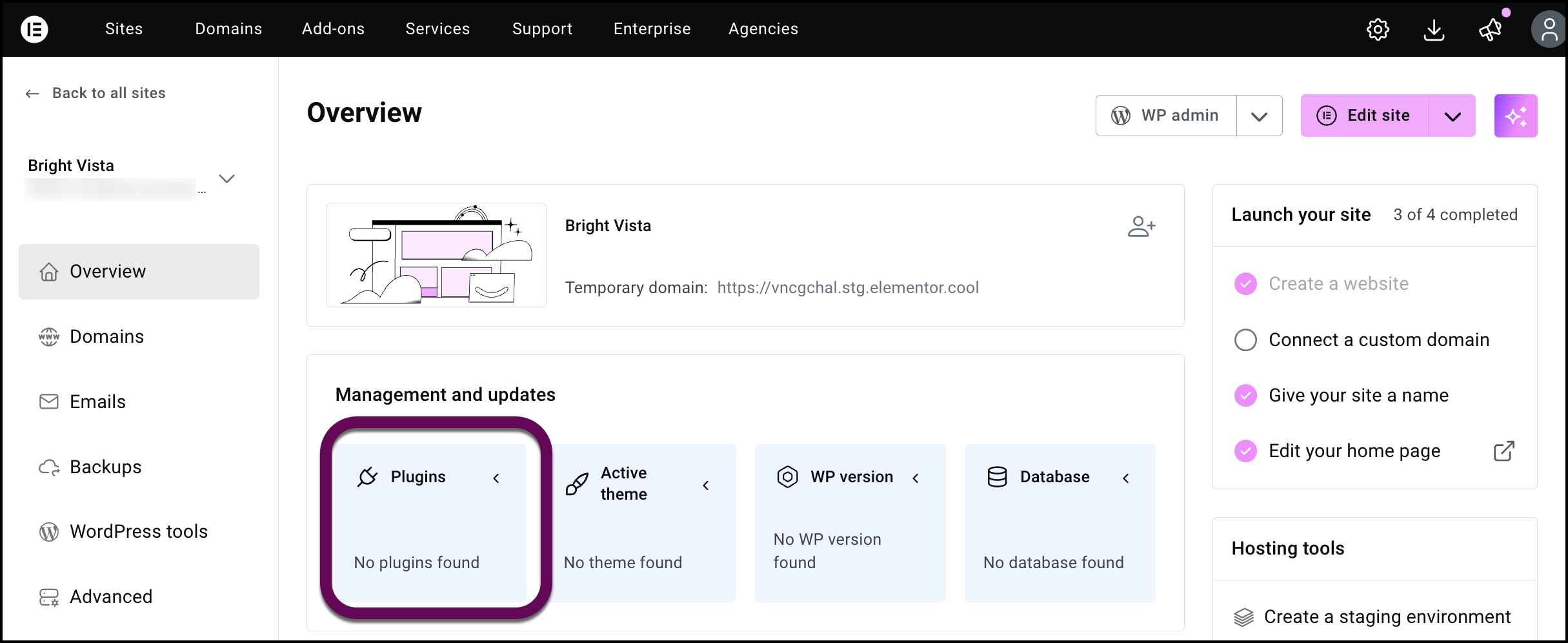Click the add collaborator icon on Bright Vista card

[x=1142, y=226]
